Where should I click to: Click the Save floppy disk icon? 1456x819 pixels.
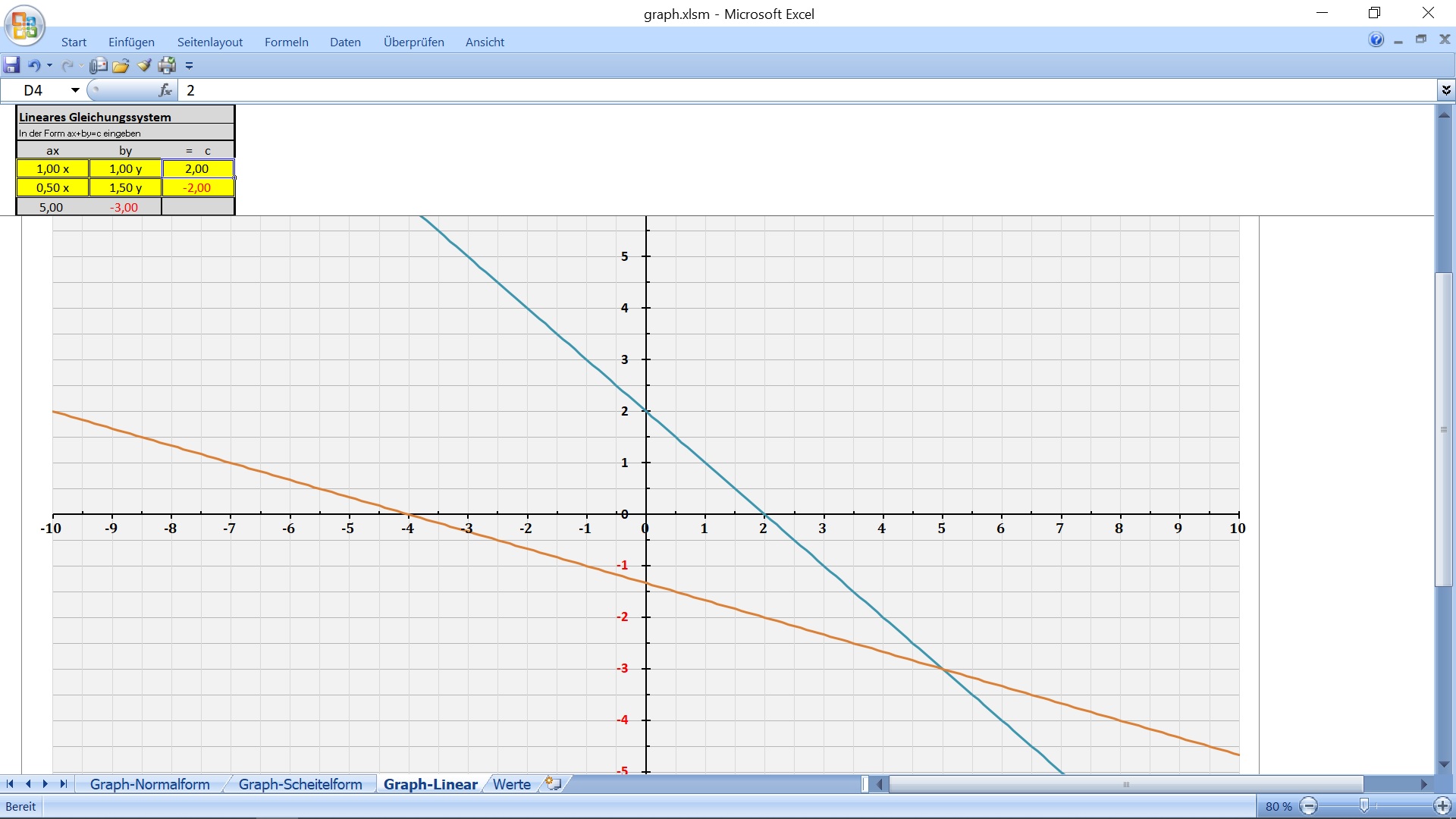point(12,65)
